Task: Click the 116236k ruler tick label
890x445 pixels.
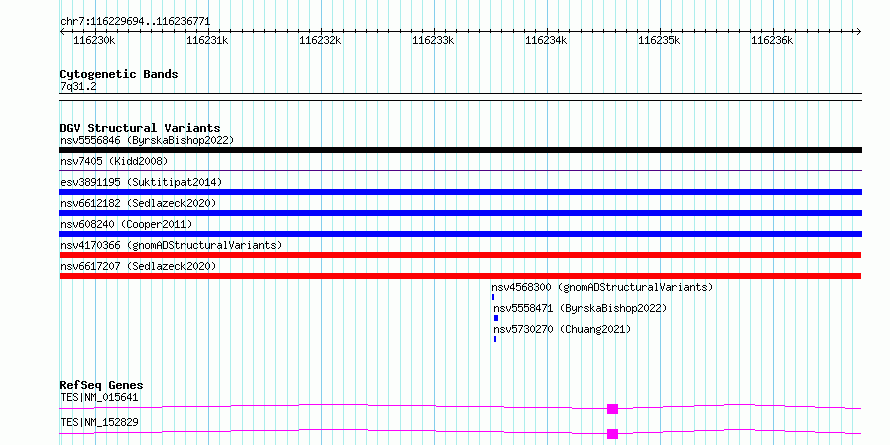Action: point(773,40)
